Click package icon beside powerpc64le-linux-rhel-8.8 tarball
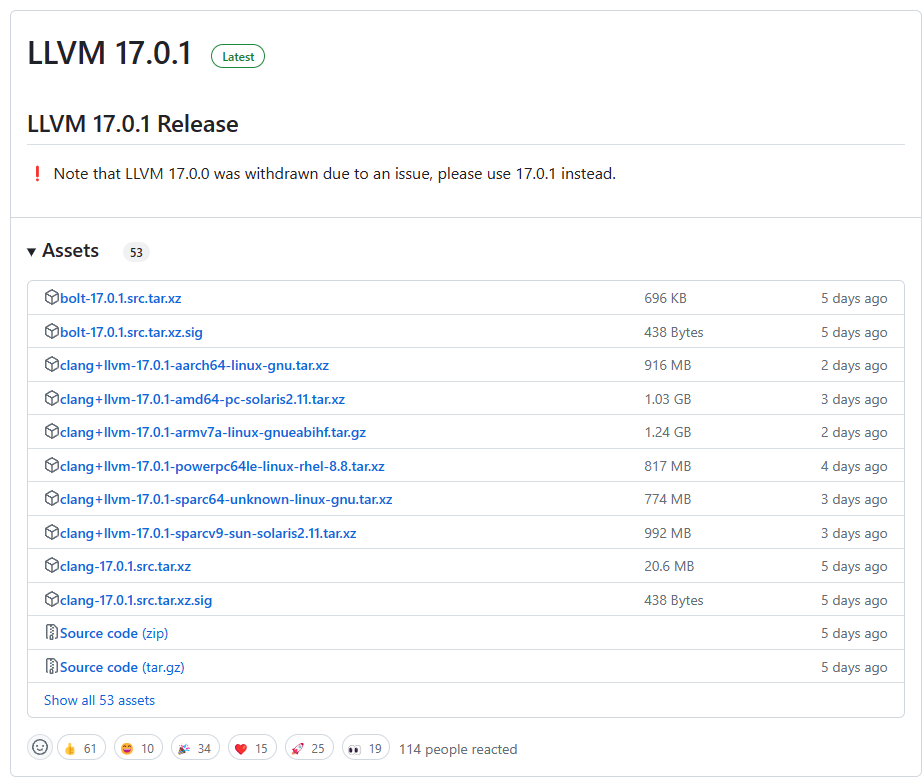The image size is (923, 784). 52,466
